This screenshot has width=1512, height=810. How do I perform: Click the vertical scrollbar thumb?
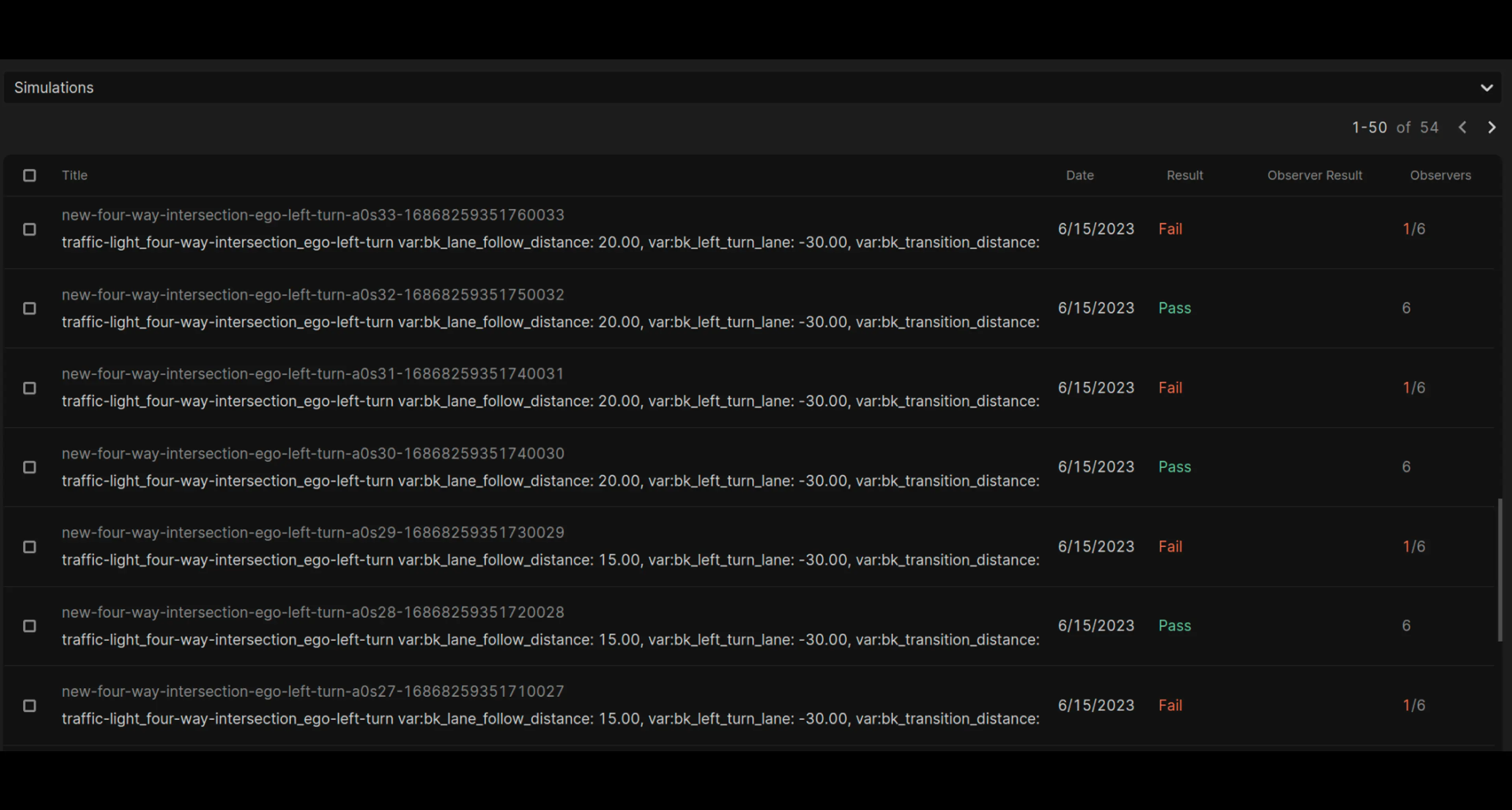1500,570
